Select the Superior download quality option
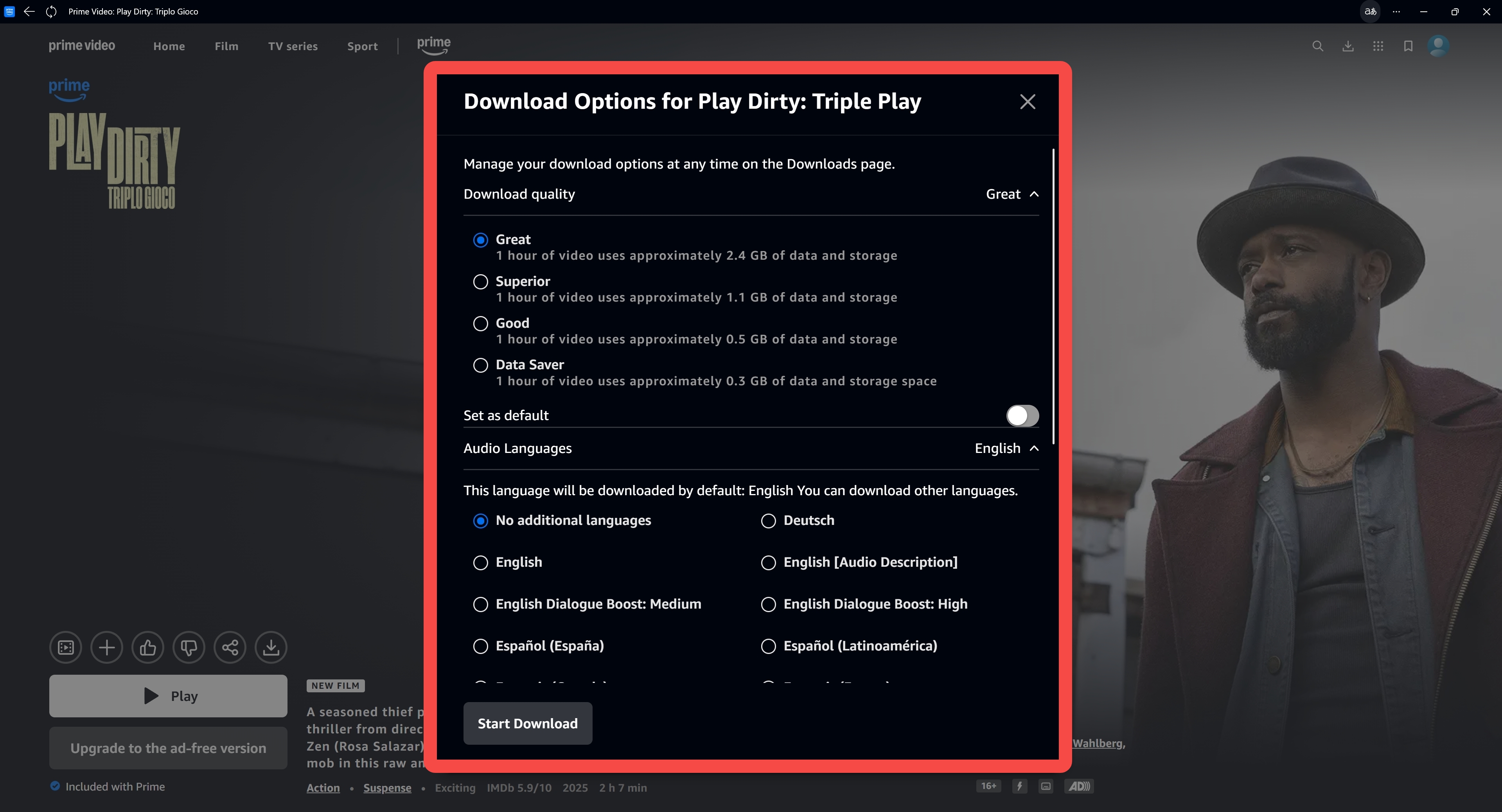Screen dimensions: 1502x812 pyautogui.click(x=480, y=282)
